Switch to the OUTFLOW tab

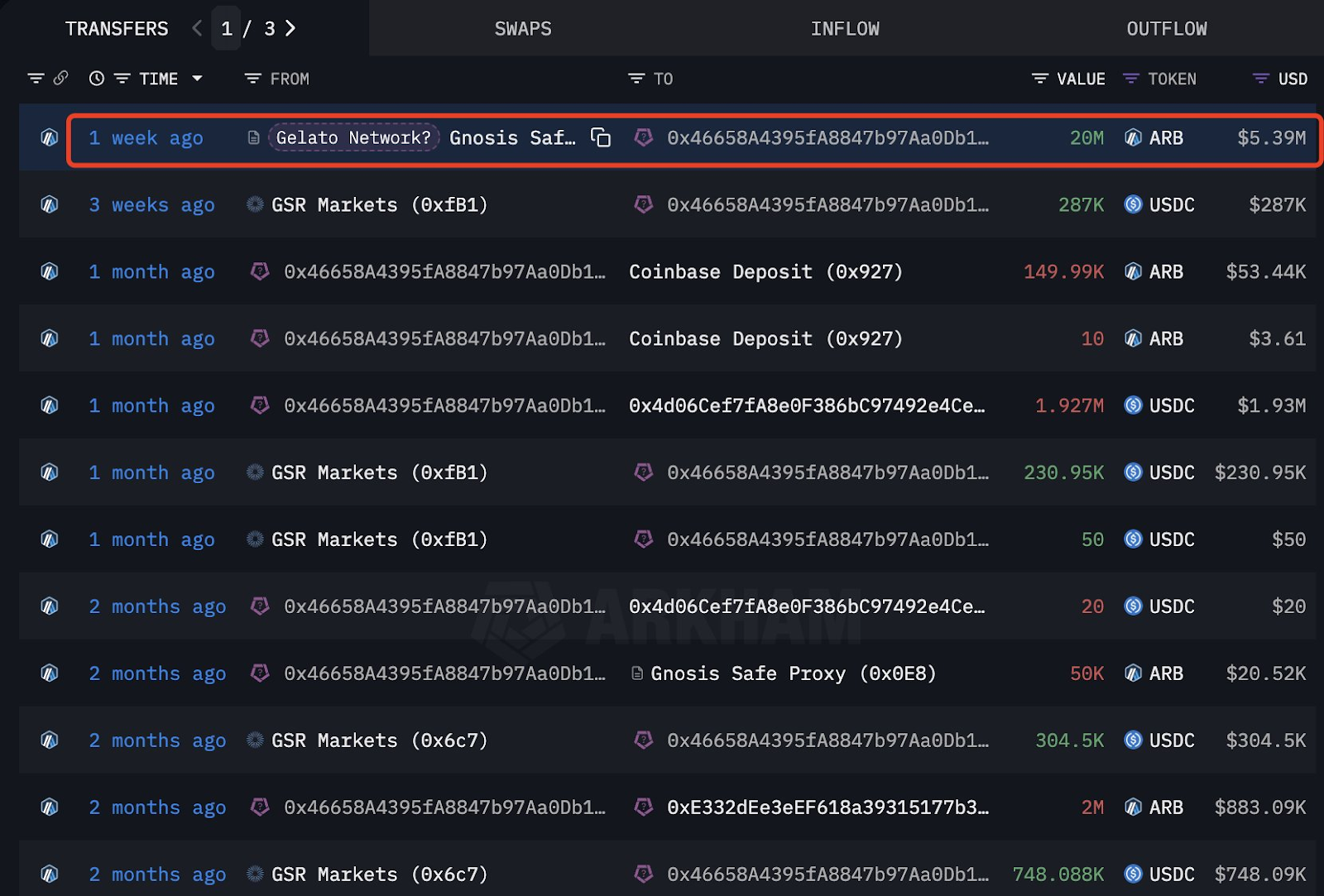click(1167, 29)
